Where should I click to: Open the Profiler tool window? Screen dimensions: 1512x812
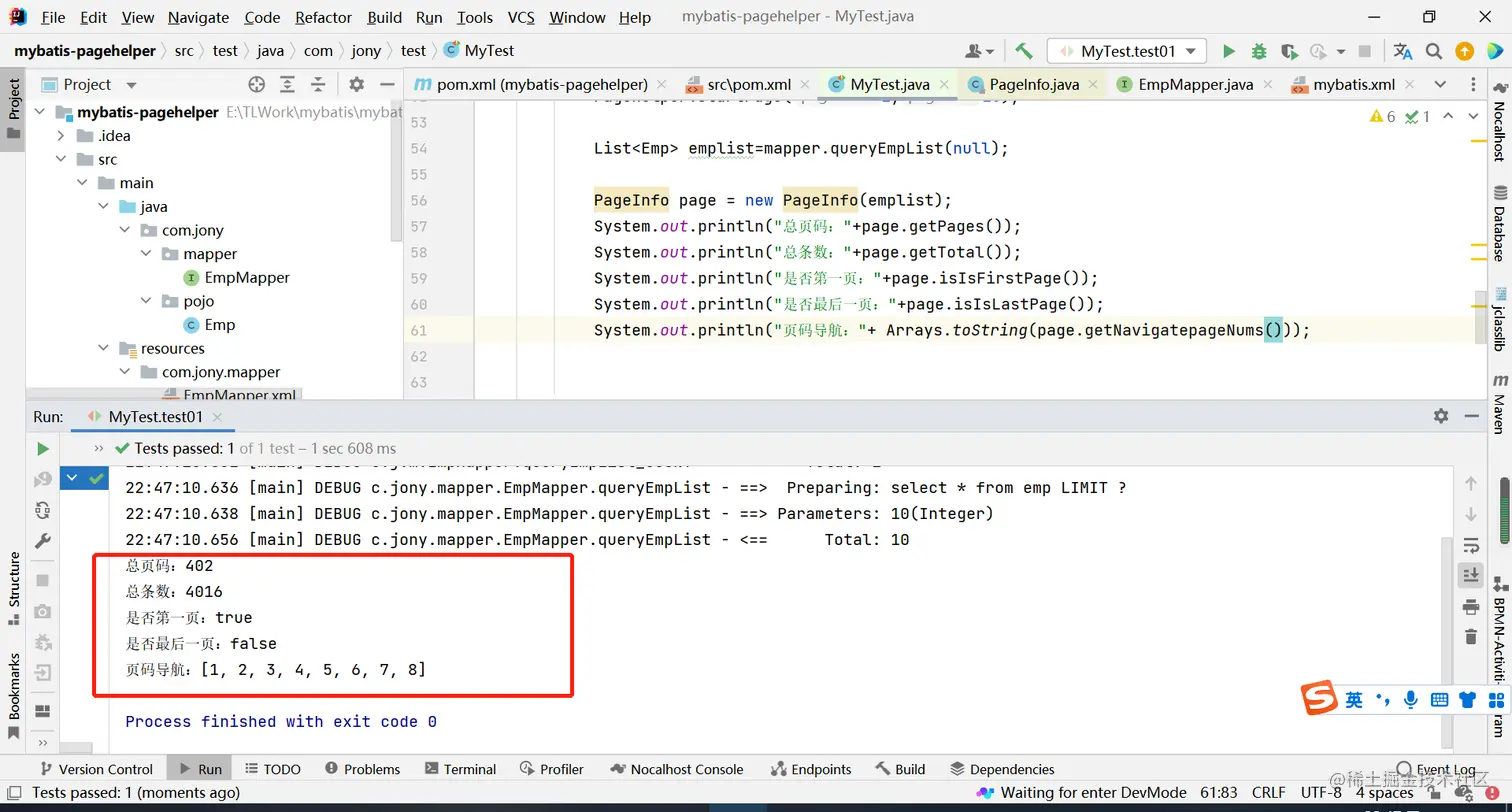coord(551,769)
